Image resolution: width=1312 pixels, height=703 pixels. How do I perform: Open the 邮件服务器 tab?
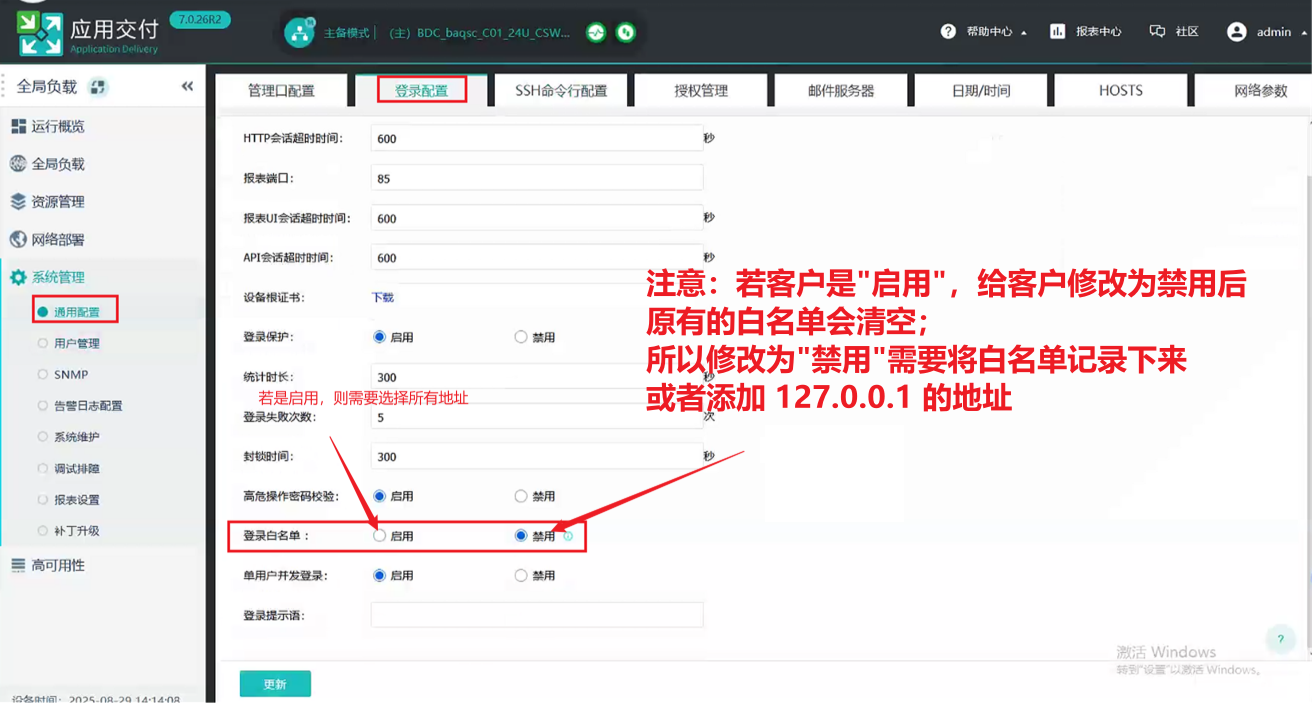click(x=841, y=91)
